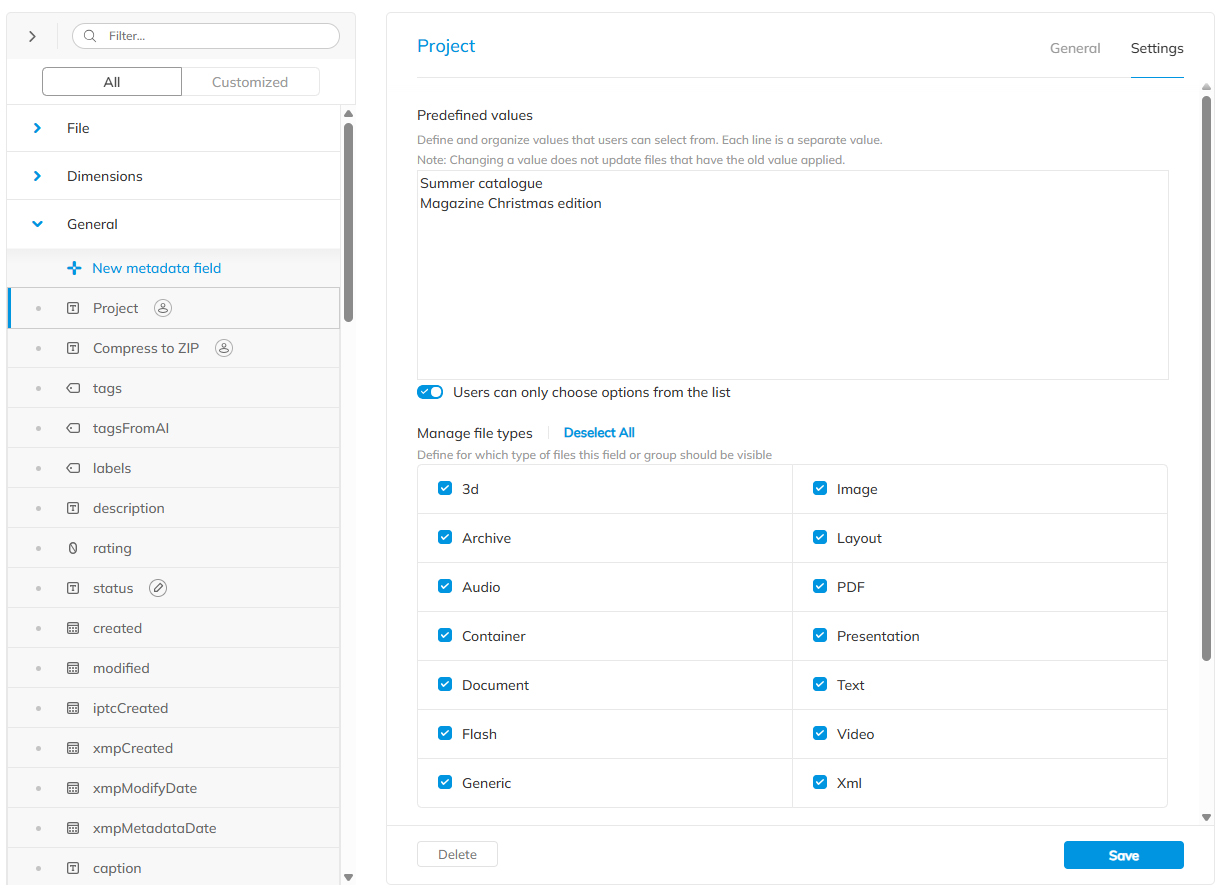This screenshot has width=1221, height=895.
Task: Collapse the General metadata group
Action: (39, 224)
